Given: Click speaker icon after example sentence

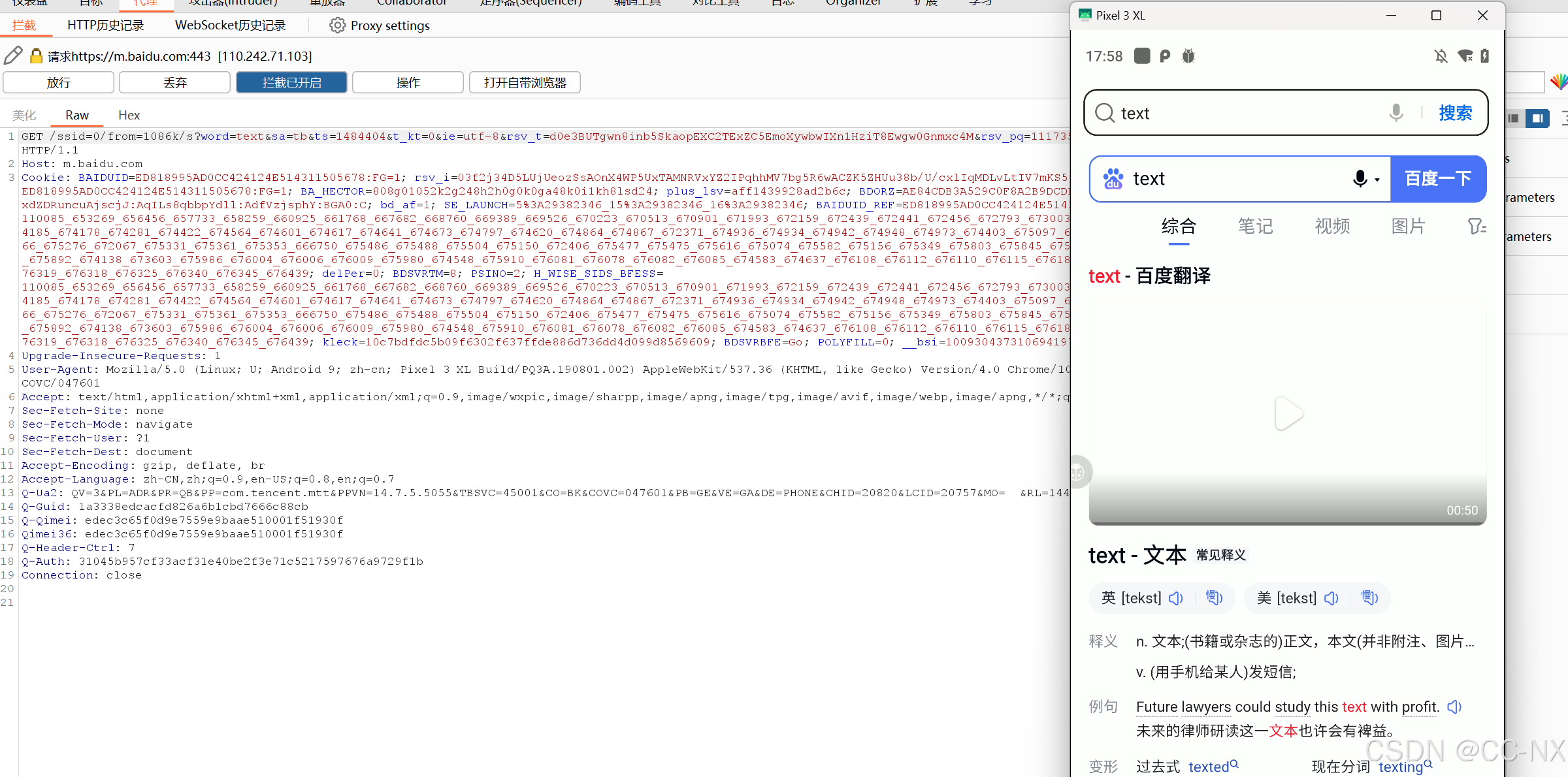Looking at the screenshot, I should pyautogui.click(x=1454, y=706).
